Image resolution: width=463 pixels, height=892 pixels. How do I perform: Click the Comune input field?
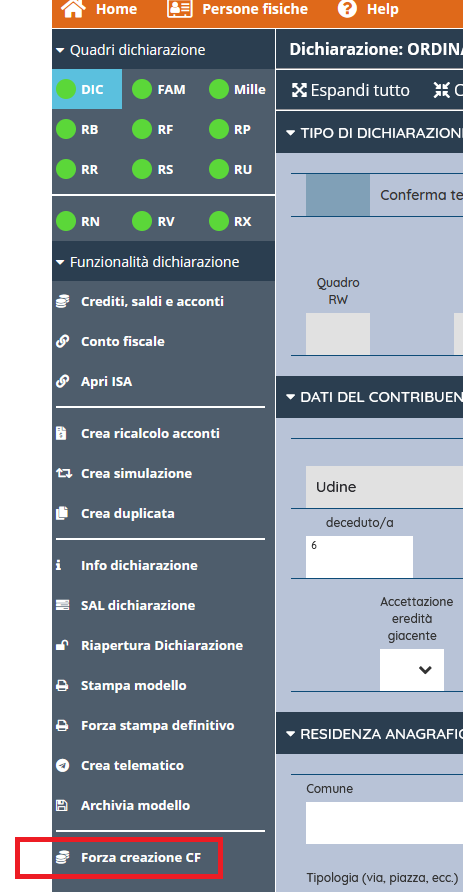pos(384,823)
